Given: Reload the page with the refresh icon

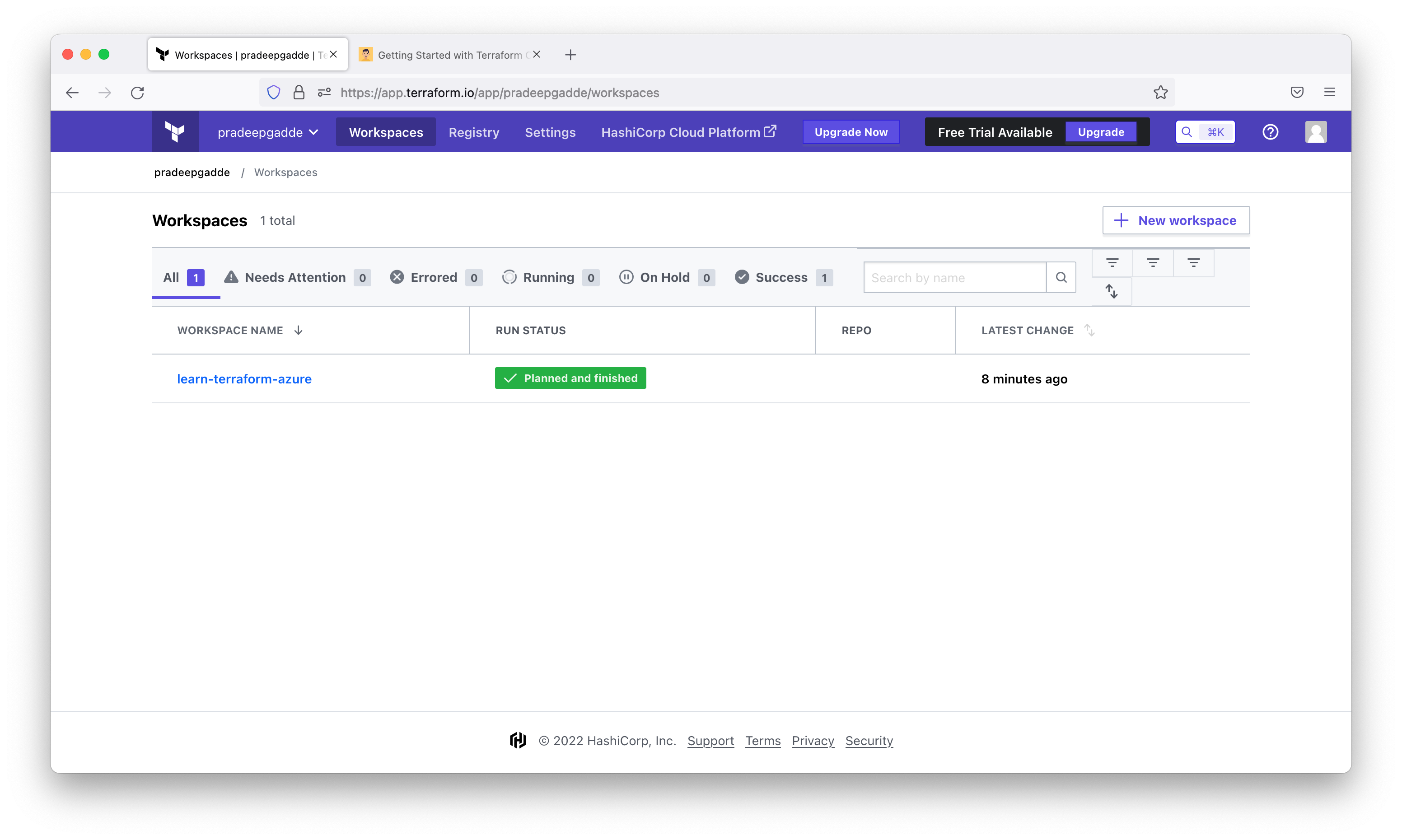Looking at the screenshot, I should (x=138, y=92).
